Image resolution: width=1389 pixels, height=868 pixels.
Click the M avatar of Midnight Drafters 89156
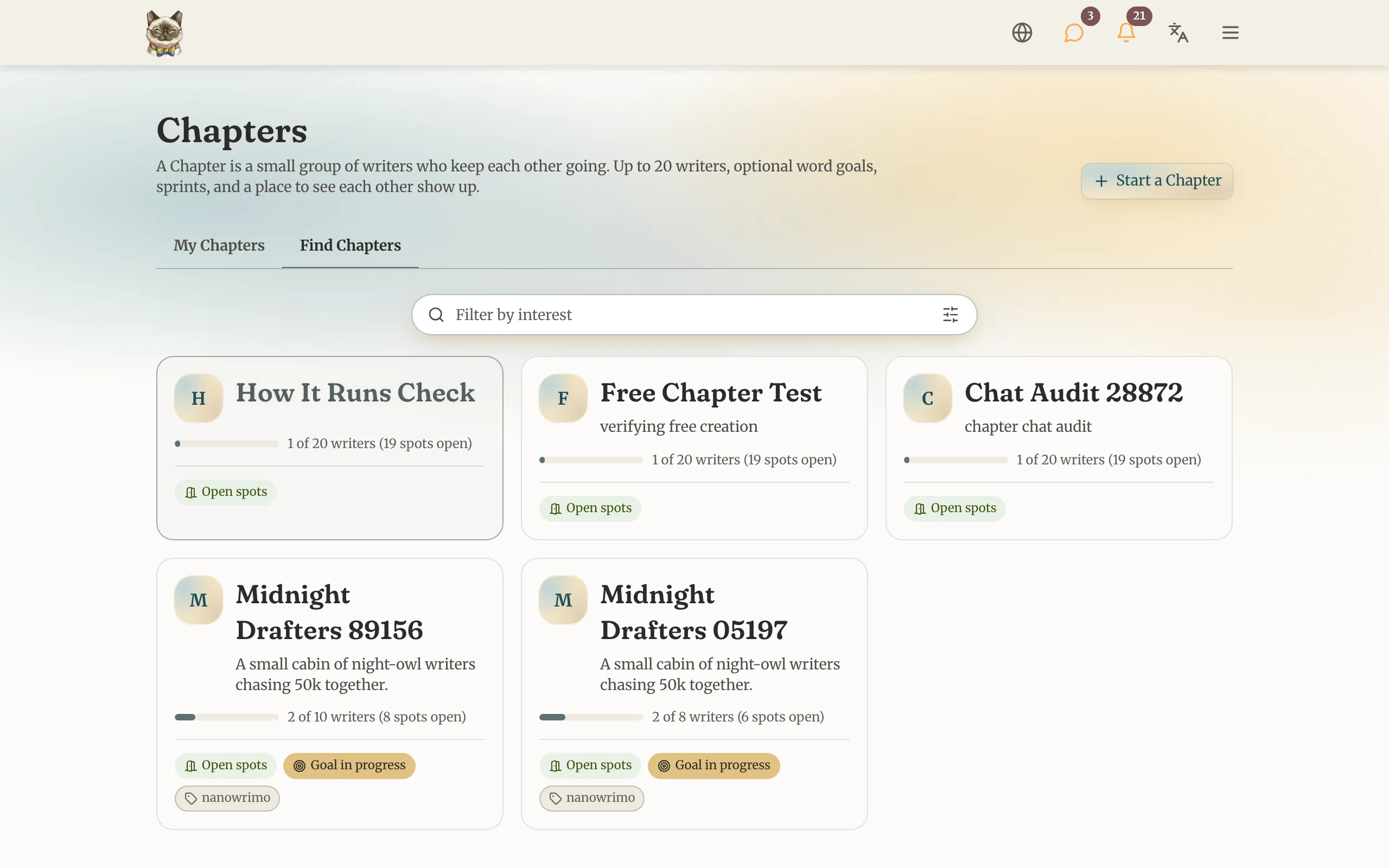(x=199, y=600)
